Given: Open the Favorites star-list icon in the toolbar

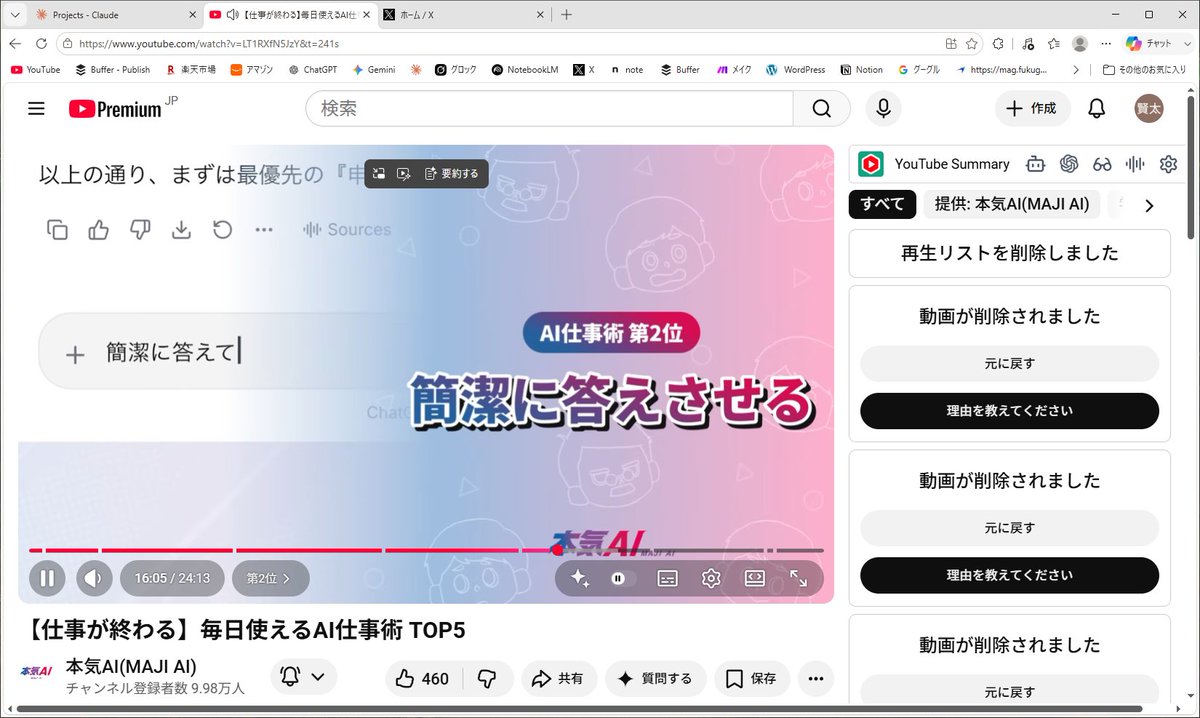Looking at the screenshot, I should (x=1054, y=43).
